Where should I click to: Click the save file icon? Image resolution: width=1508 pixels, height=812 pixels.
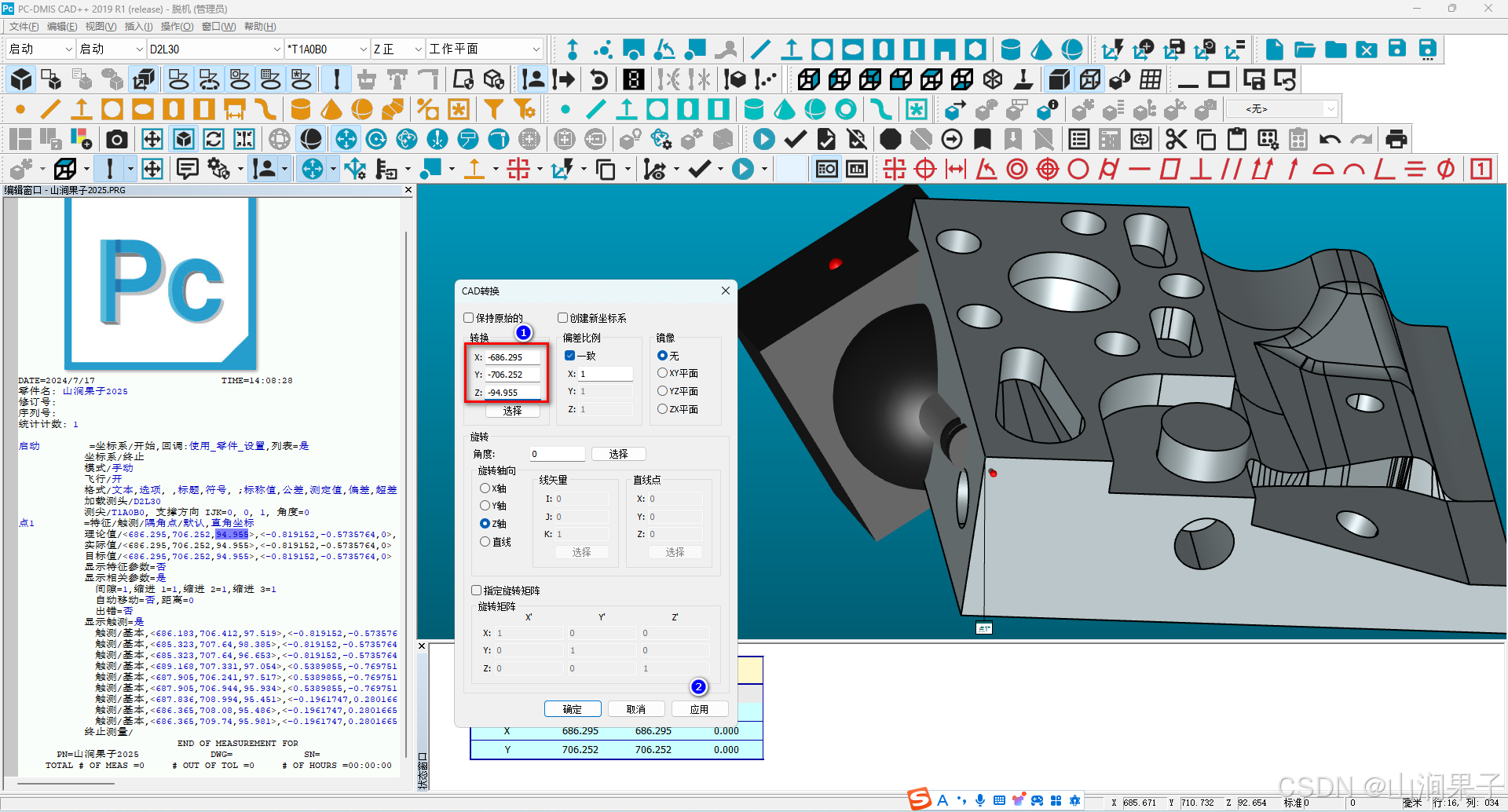1397,49
